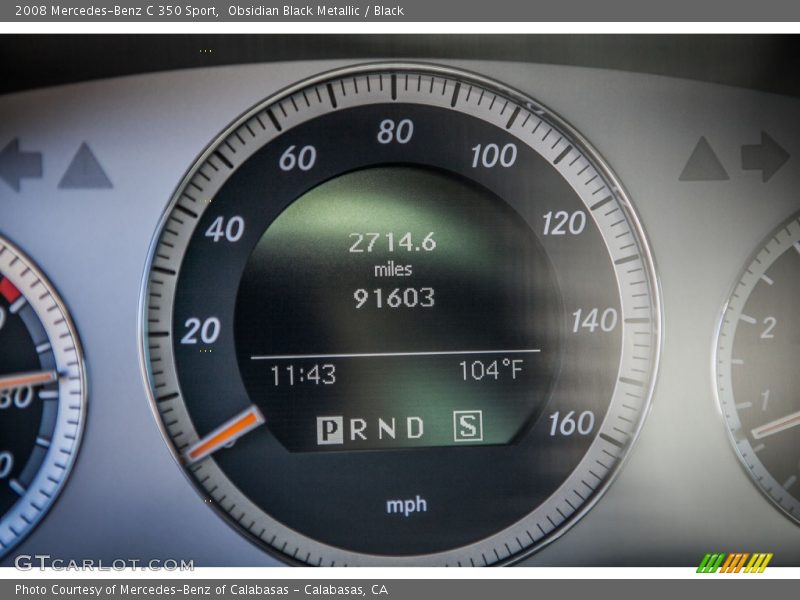Click the 120 mark on speedometer
The image size is (800, 600).
[564, 223]
